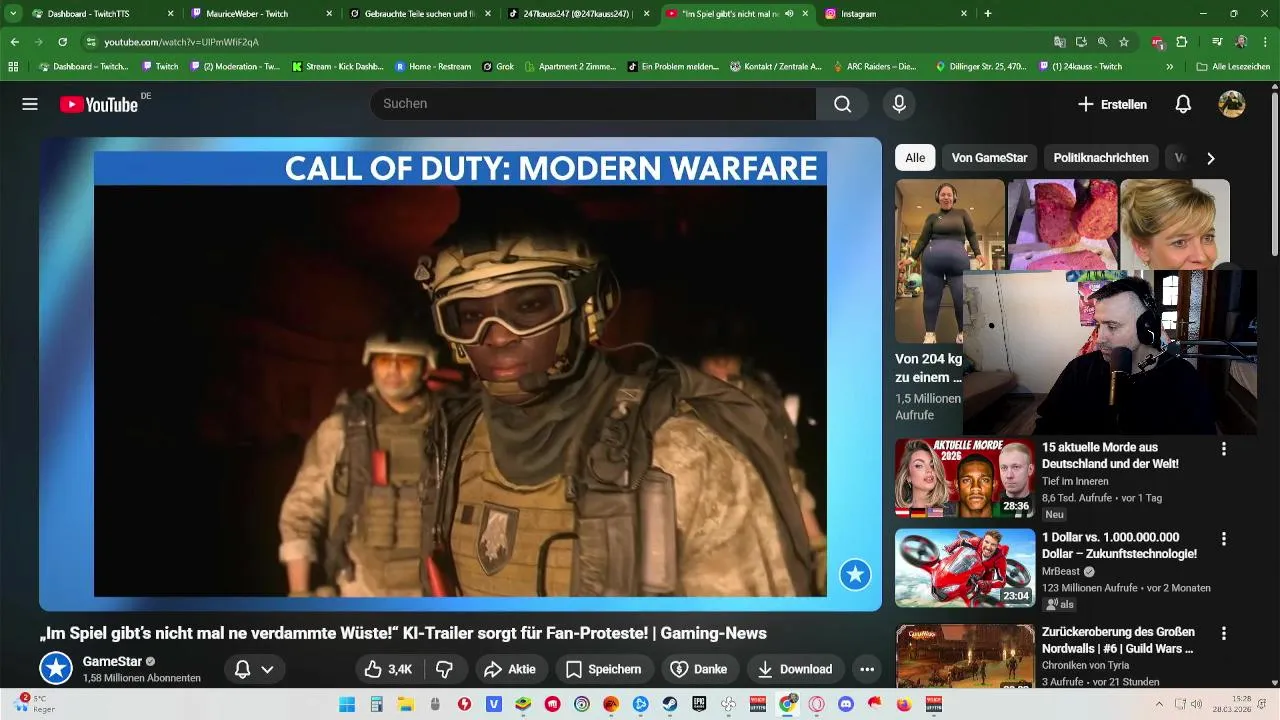The width and height of the screenshot is (1280, 720).
Task: Open notification settings dropdown next to bell
Action: coord(267,669)
